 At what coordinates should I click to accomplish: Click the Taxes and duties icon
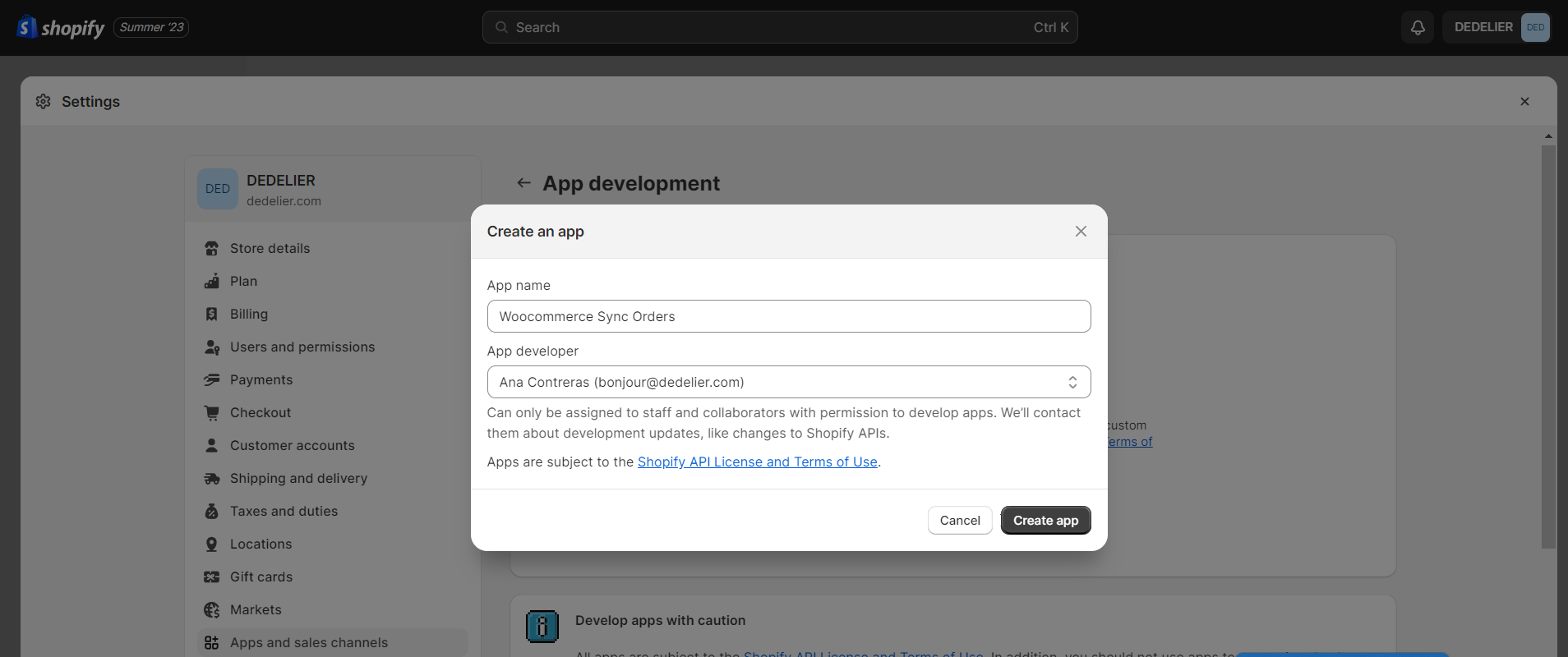(211, 511)
